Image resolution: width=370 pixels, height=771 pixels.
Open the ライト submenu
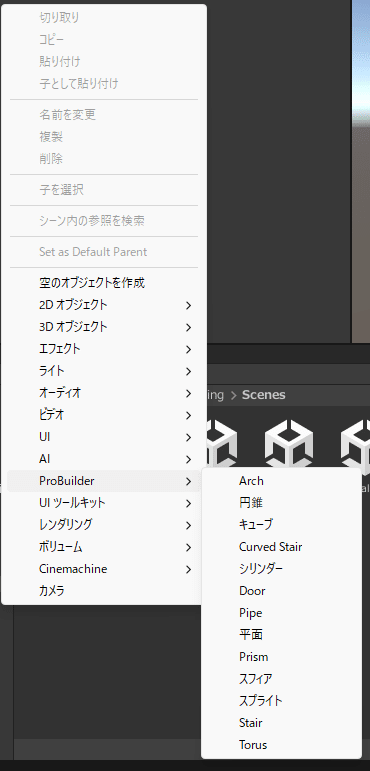pyautogui.click(x=103, y=371)
